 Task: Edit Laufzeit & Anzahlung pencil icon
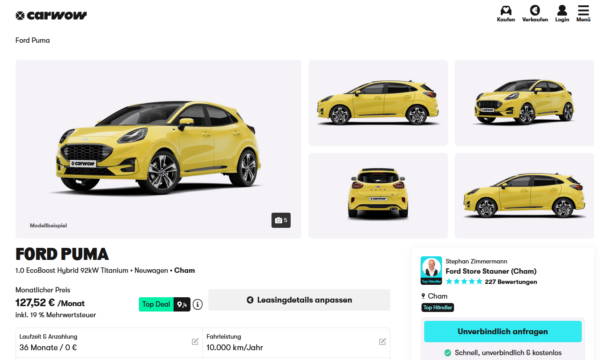pyautogui.click(x=195, y=341)
